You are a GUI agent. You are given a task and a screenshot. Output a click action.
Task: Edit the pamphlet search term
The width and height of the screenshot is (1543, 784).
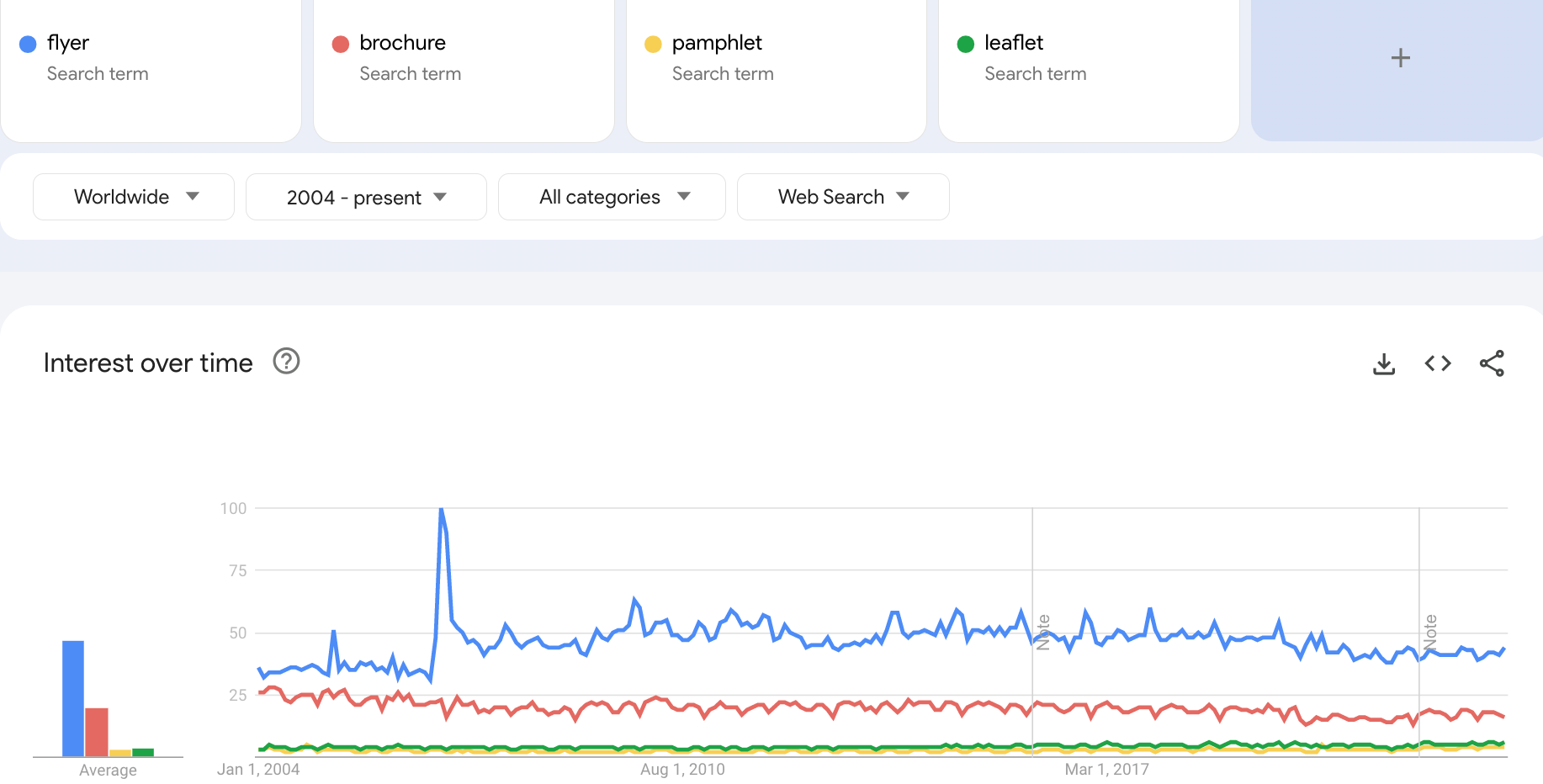click(x=717, y=43)
